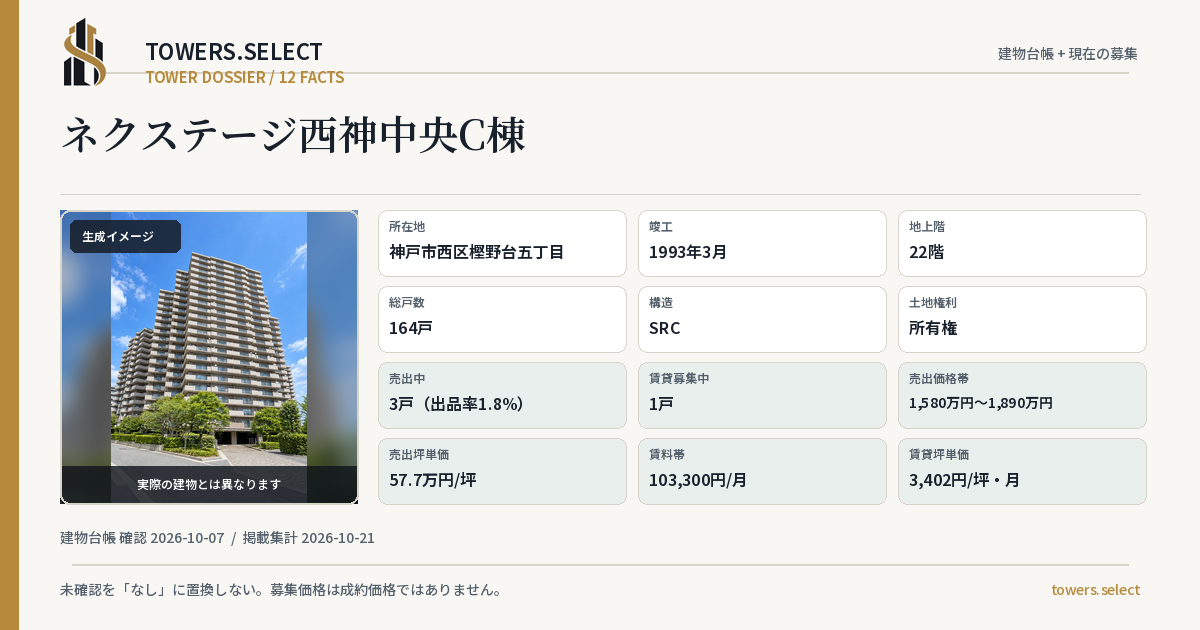Screen dimensions: 1200x630
Task: Select the text '建物台帳 確認 2026-10-07'
Action: (x=142, y=538)
